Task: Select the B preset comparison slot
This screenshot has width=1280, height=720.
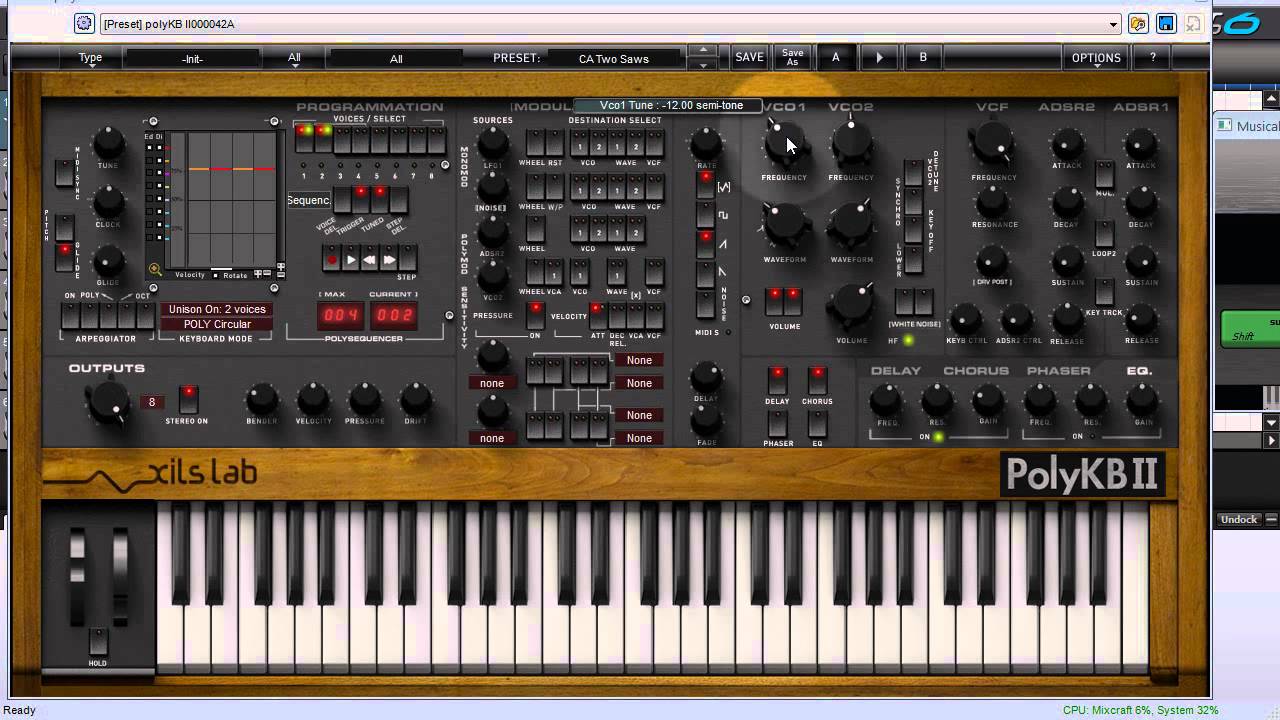Action: coord(923,58)
